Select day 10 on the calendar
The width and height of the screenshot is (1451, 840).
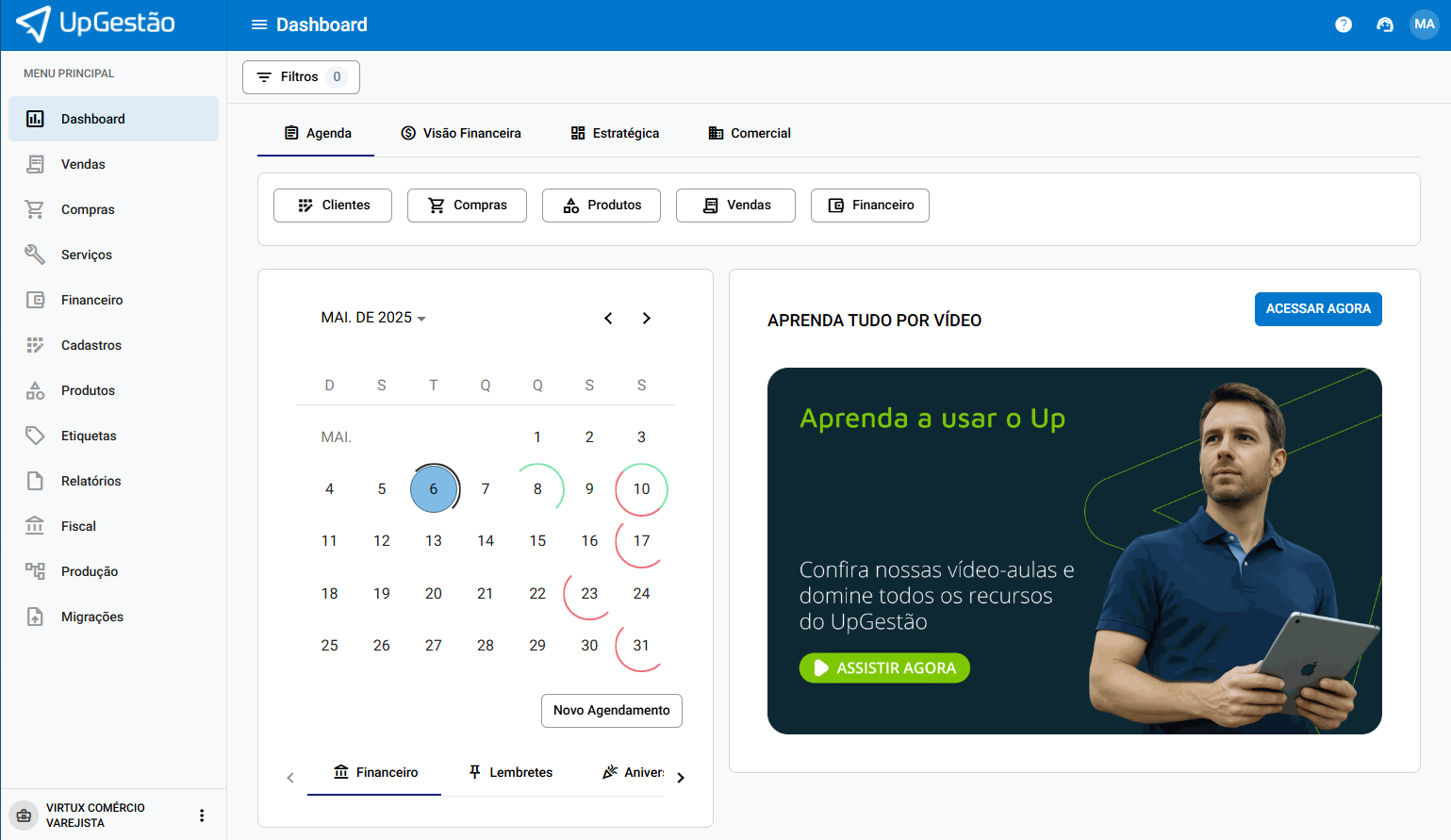click(641, 489)
